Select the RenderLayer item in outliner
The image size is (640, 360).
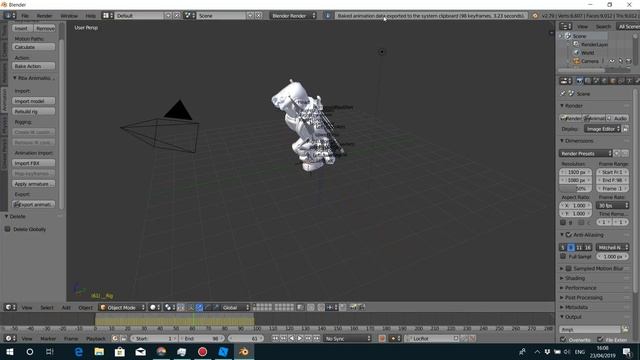(594, 44)
